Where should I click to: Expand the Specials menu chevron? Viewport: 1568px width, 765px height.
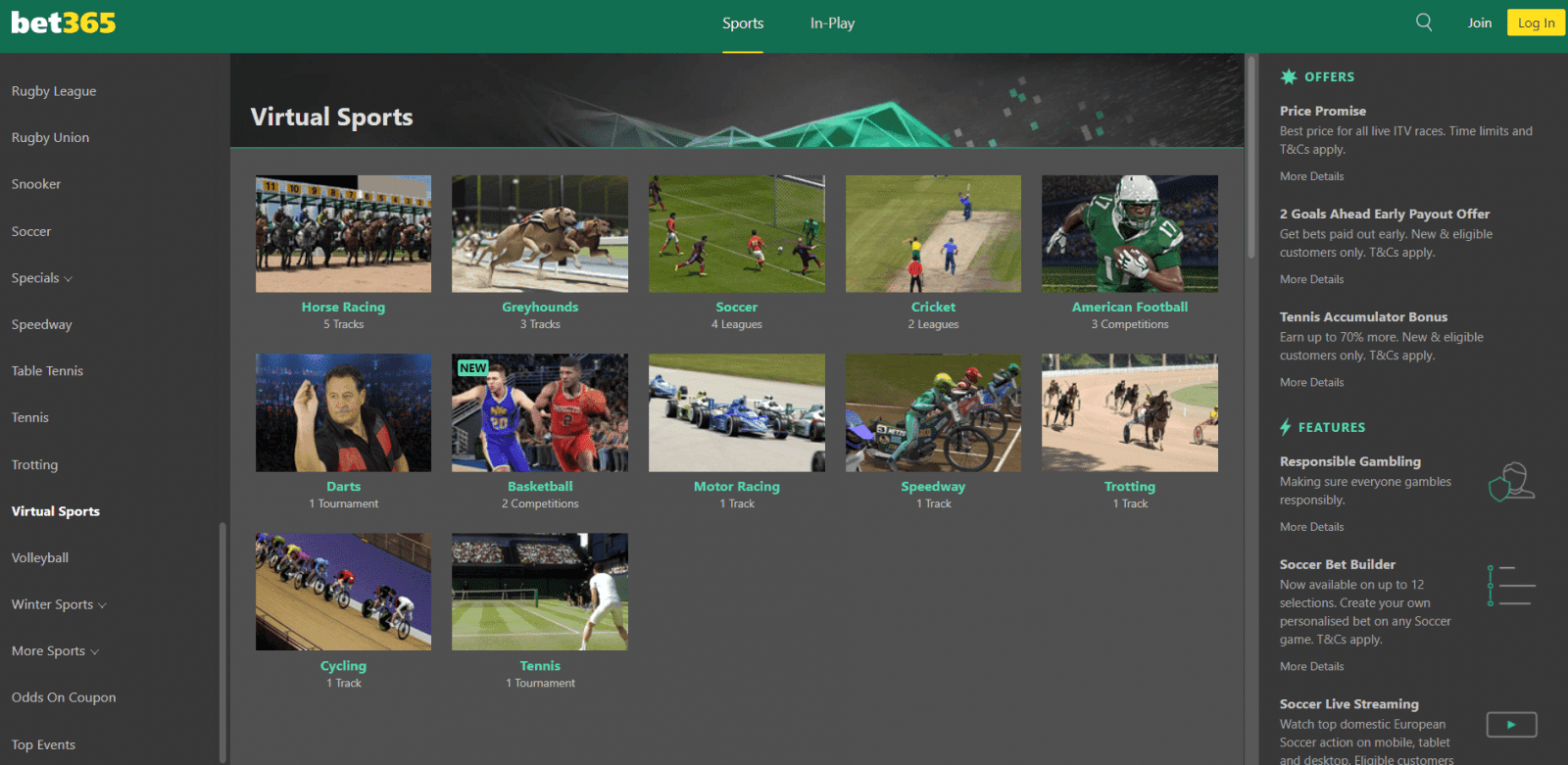pyautogui.click(x=69, y=279)
